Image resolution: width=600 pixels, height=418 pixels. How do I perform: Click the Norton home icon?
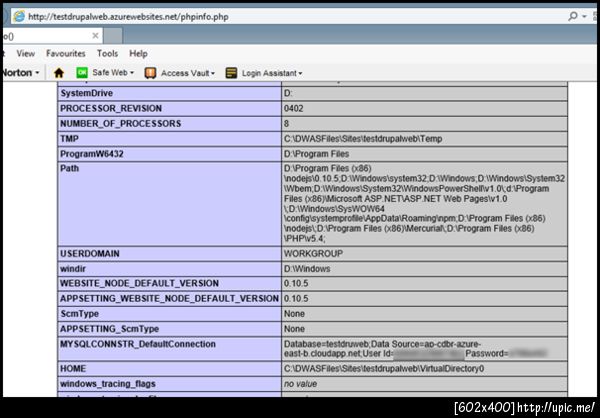click(59, 73)
